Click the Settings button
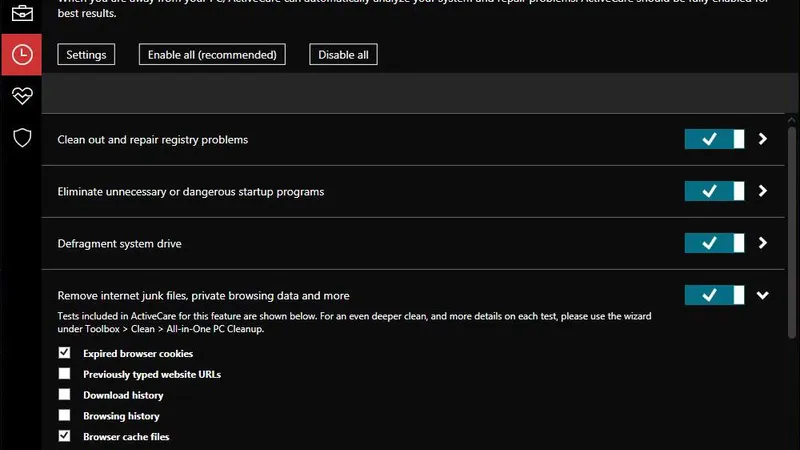This screenshot has width=800, height=450. tap(86, 55)
